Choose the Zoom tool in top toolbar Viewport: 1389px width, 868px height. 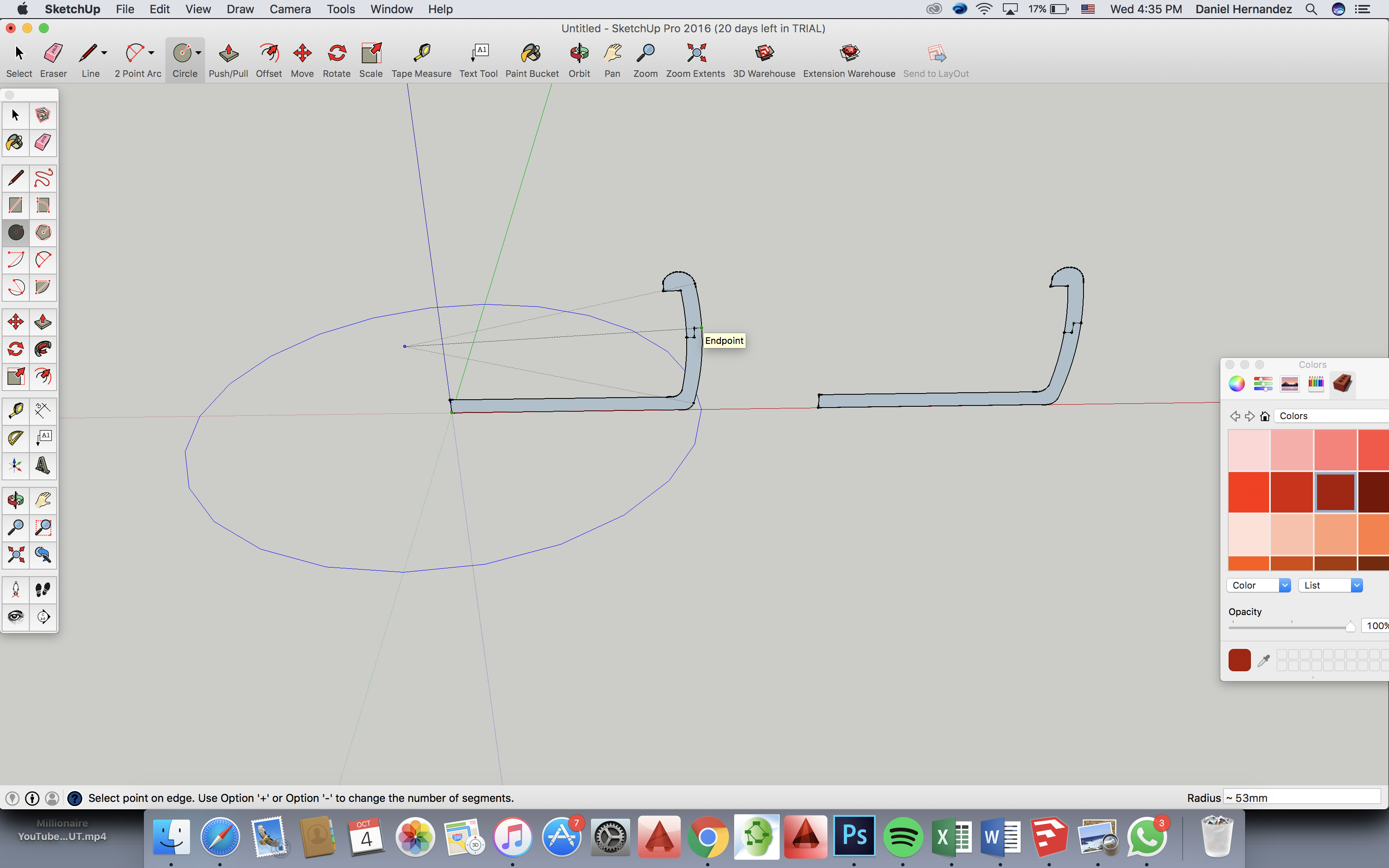(645, 60)
